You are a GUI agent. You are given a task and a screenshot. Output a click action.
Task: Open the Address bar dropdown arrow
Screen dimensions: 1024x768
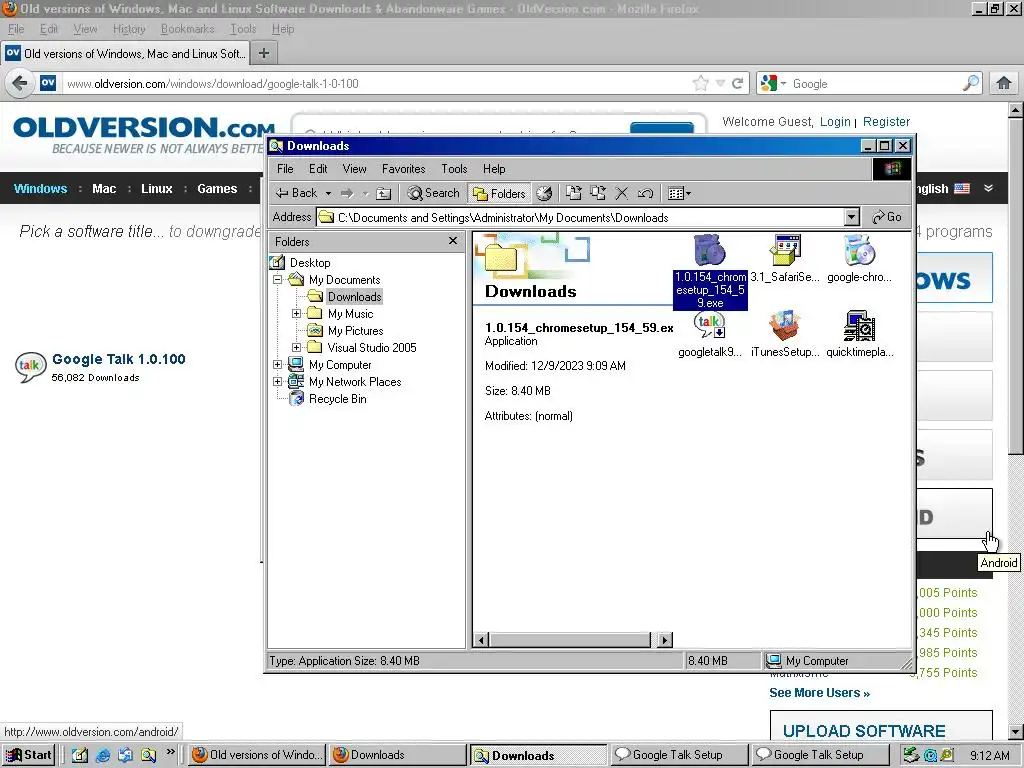pyautogui.click(x=852, y=217)
